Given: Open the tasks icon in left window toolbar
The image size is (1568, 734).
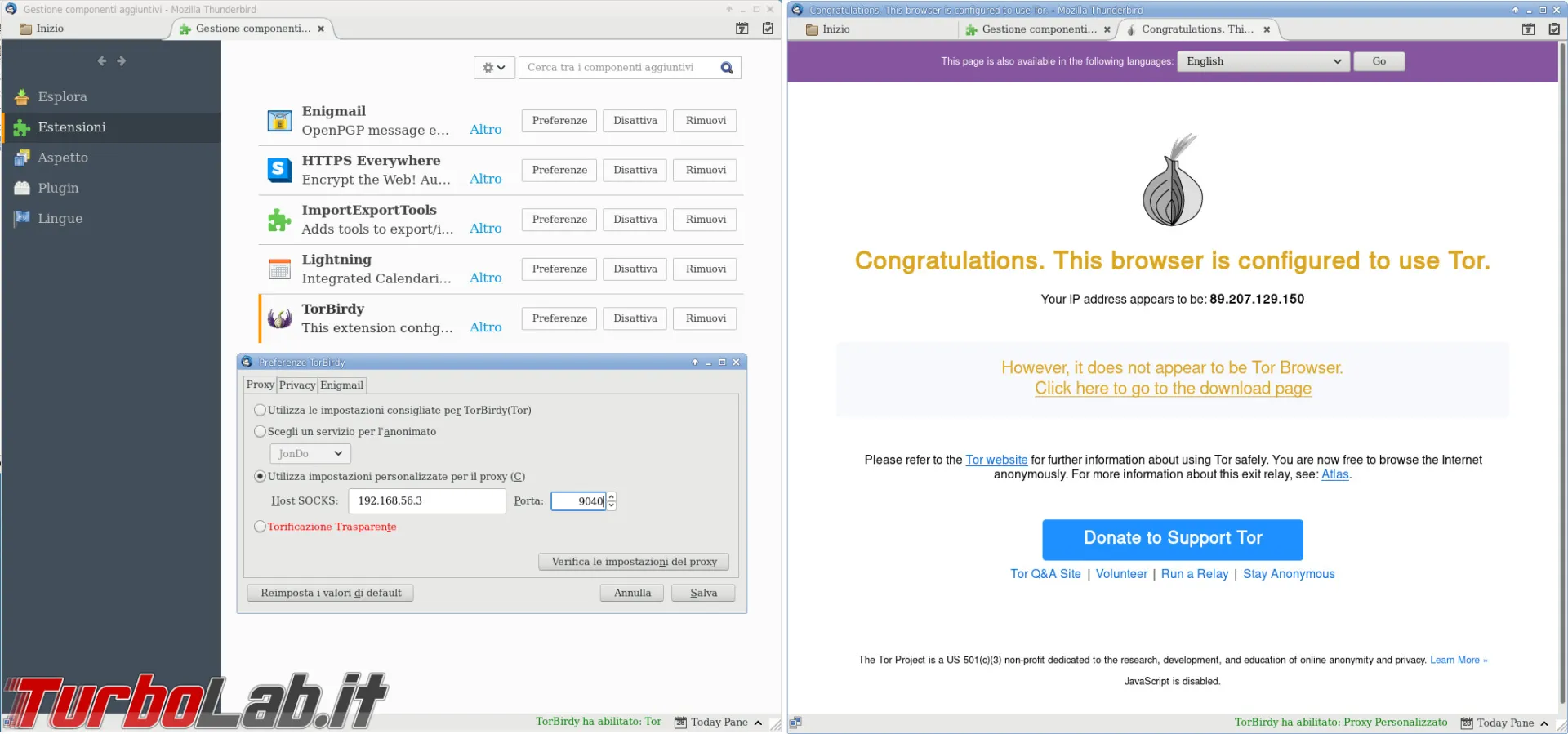Looking at the screenshot, I should [x=768, y=29].
